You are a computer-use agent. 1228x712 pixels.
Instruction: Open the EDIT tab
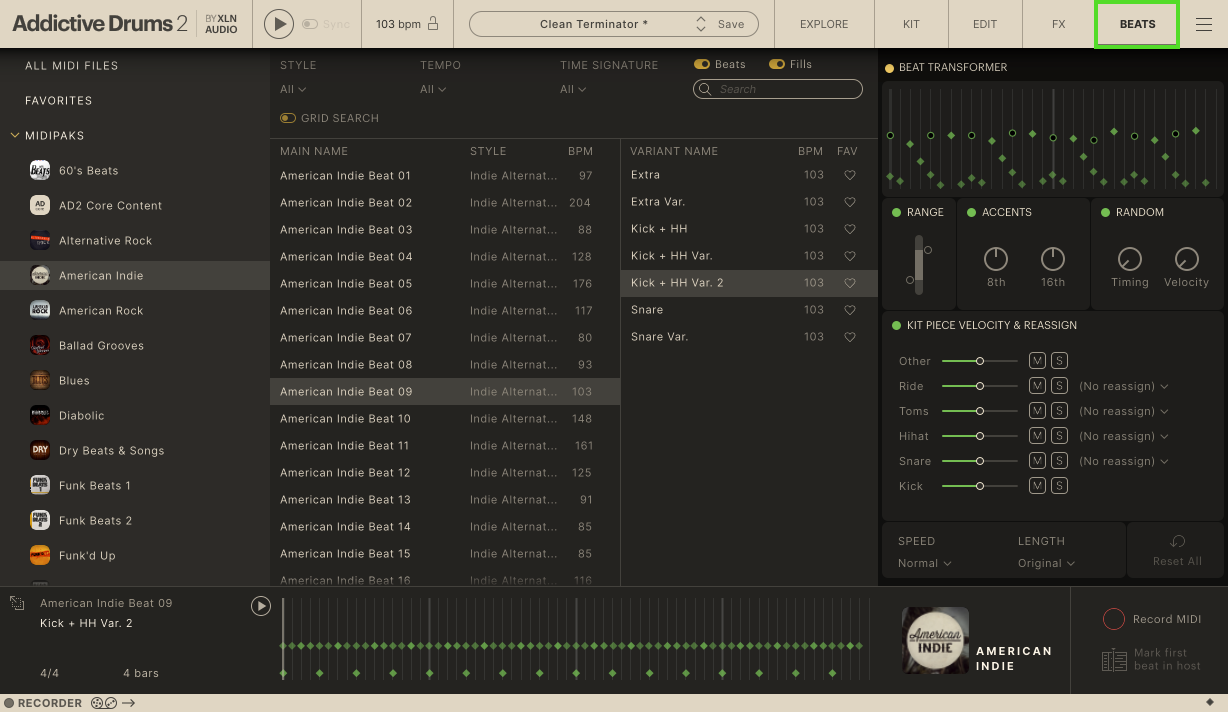pyautogui.click(x=985, y=24)
